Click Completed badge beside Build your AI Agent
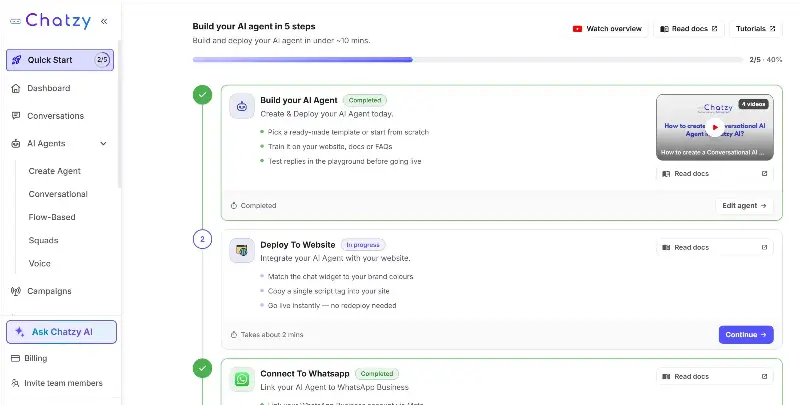Viewport: 800px width, 405px height. pos(365,100)
